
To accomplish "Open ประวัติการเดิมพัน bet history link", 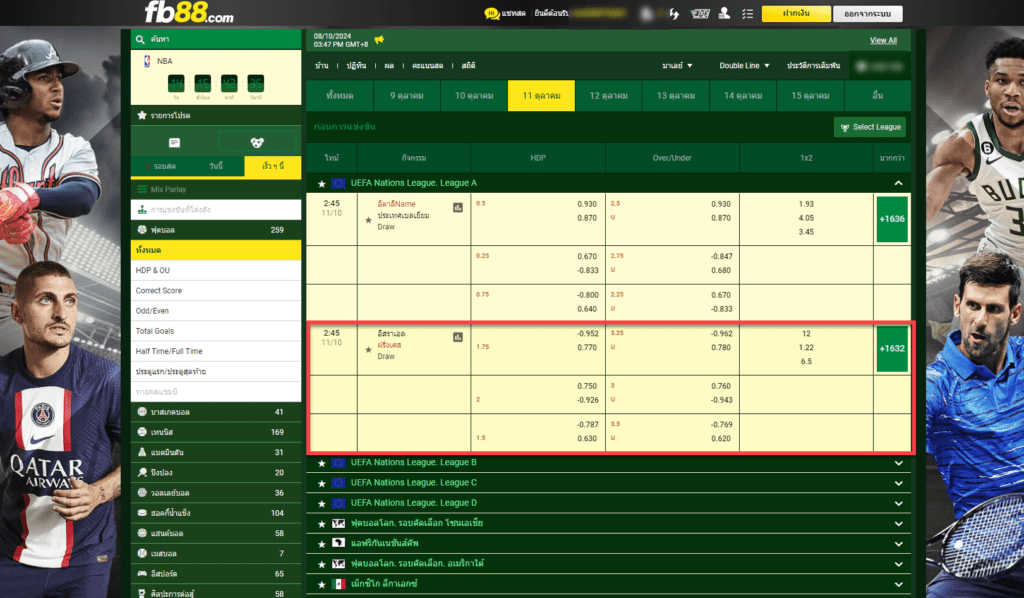I will tap(813, 65).
